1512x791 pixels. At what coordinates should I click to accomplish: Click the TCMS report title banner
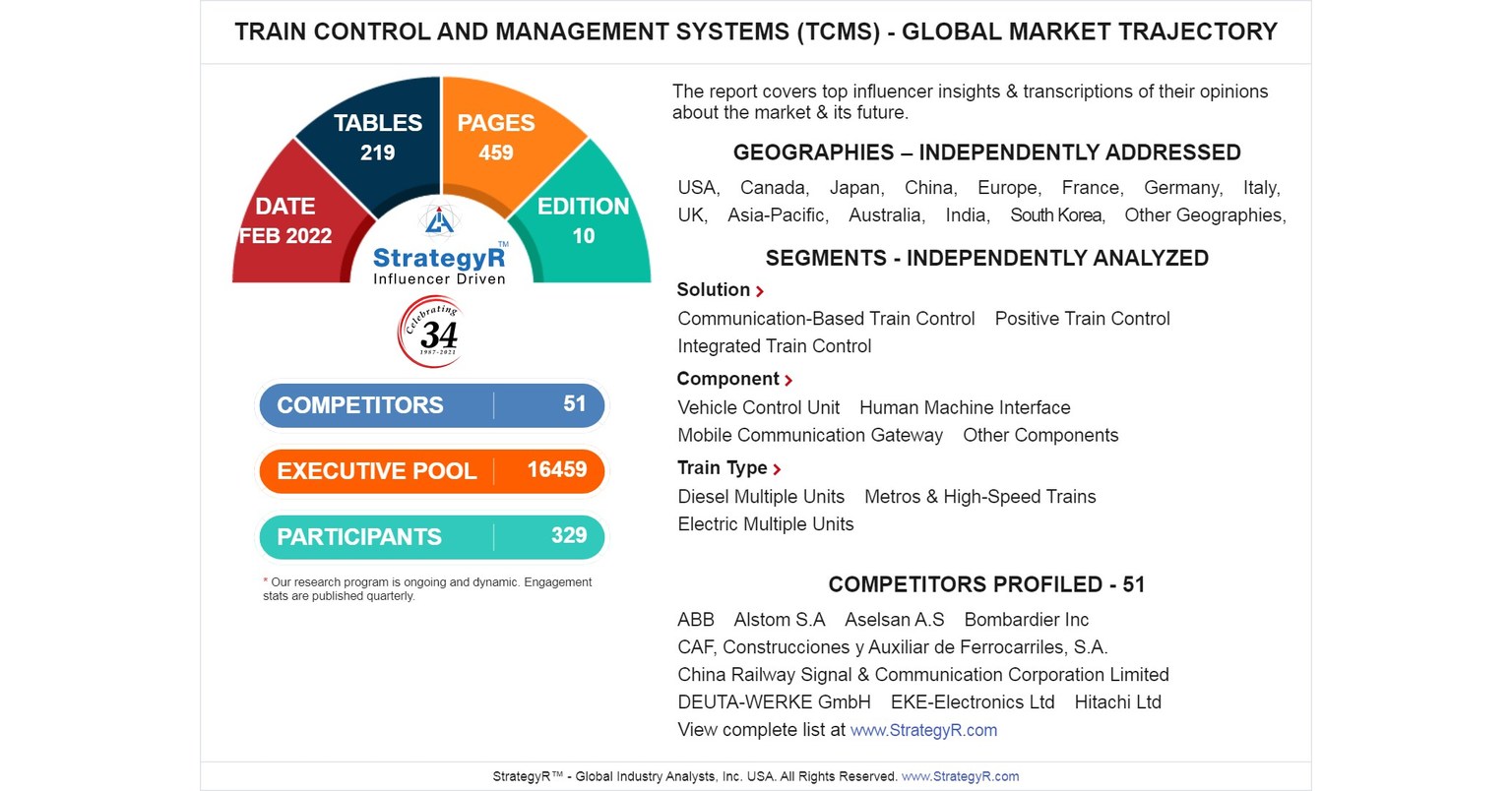click(x=756, y=31)
